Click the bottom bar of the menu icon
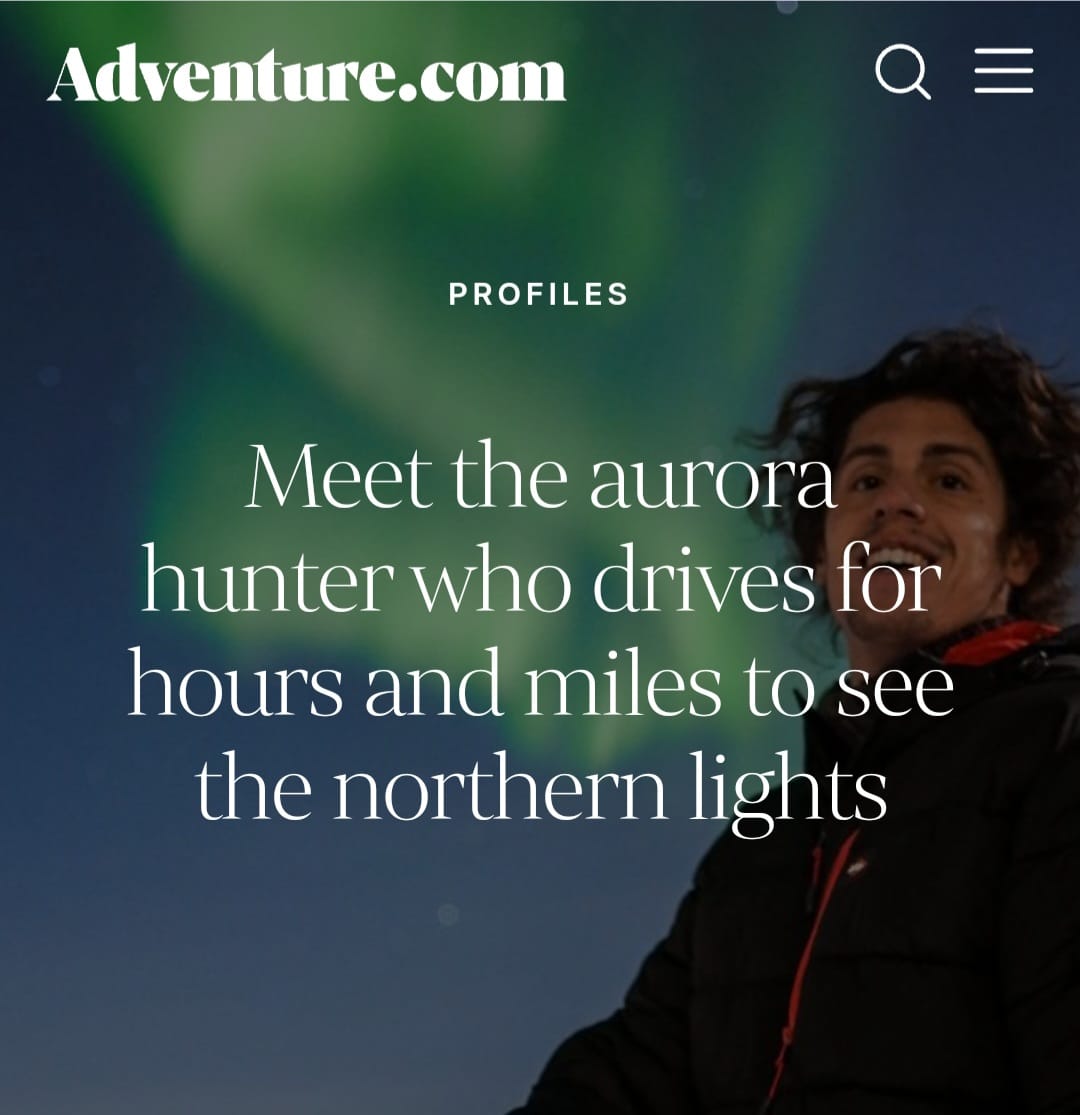This screenshot has height=1115, width=1080. [x=1003, y=90]
